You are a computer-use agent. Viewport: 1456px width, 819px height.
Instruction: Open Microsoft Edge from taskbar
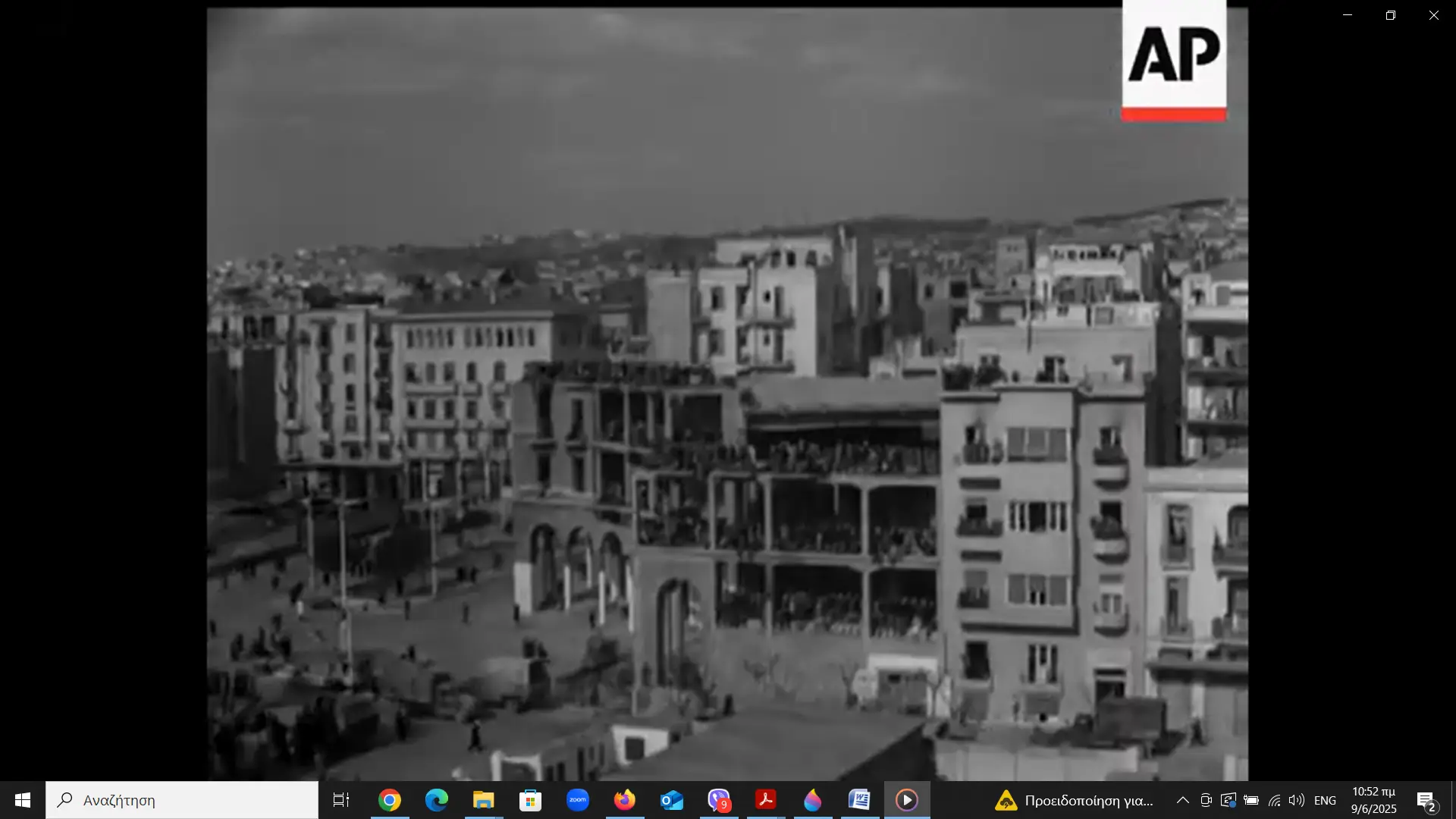tap(437, 800)
